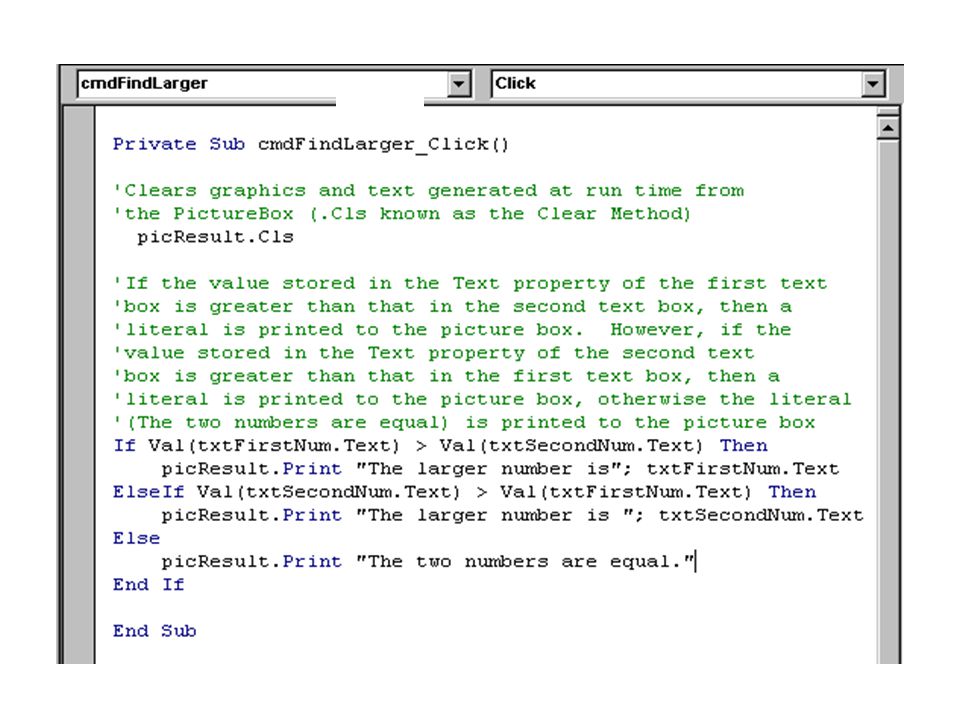Click the 'End If' line
Image resolution: width=960 pixels, height=720 pixels.
(x=148, y=585)
